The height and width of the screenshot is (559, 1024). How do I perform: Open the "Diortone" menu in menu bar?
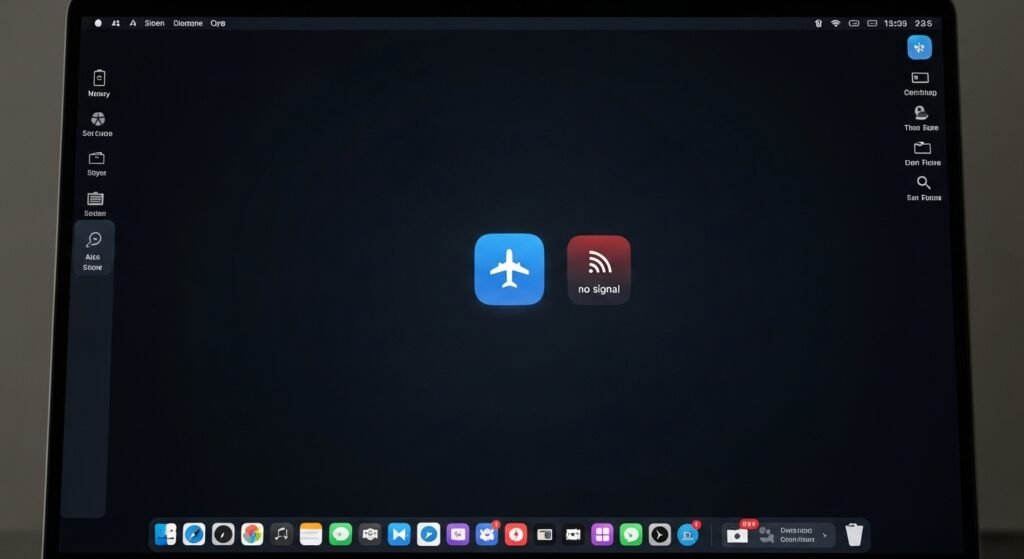[x=187, y=22]
